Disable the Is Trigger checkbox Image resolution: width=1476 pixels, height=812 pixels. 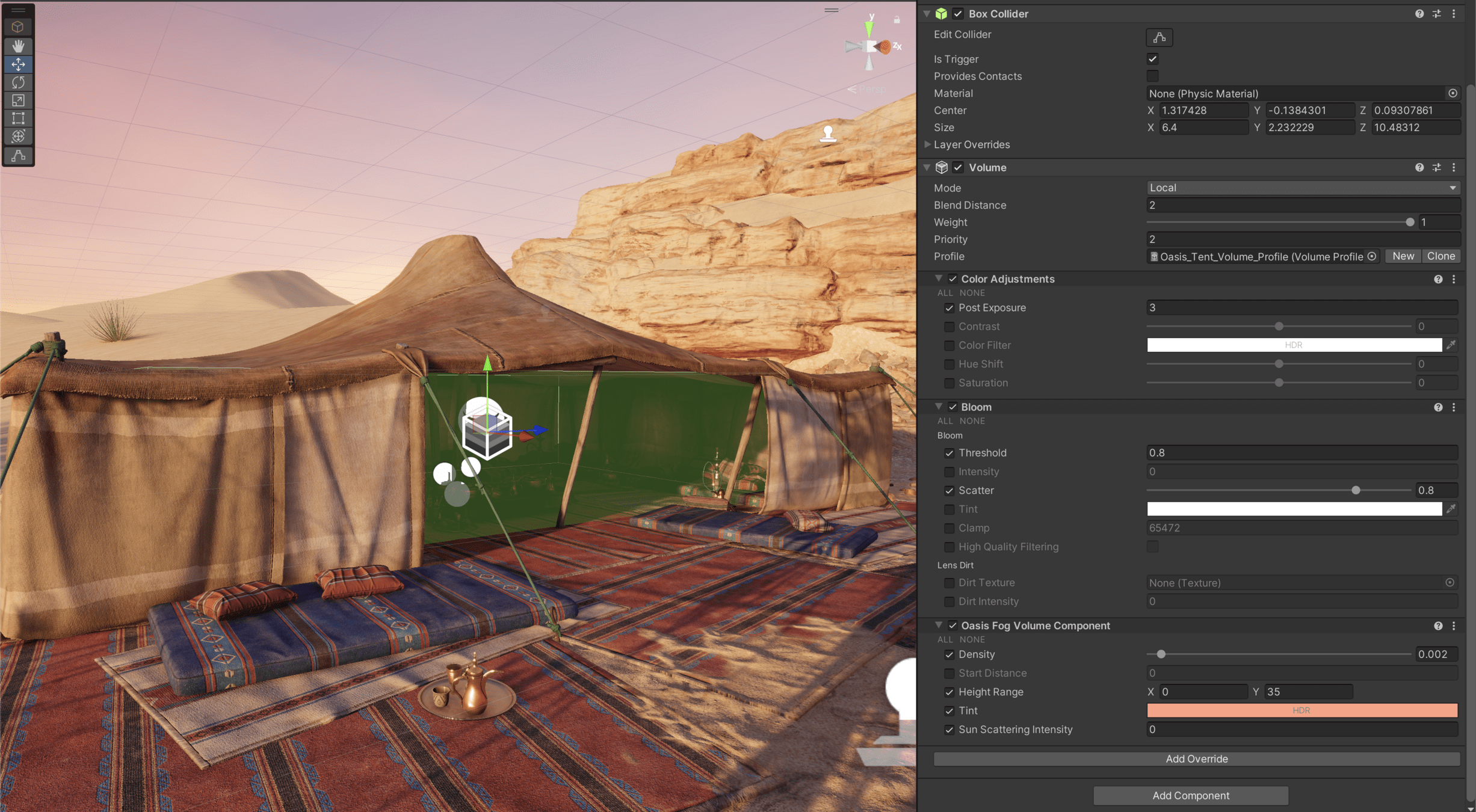pyautogui.click(x=1152, y=59)
